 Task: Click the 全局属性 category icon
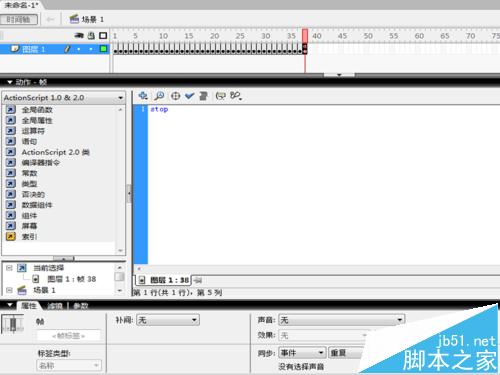click(x=11, y=120)
